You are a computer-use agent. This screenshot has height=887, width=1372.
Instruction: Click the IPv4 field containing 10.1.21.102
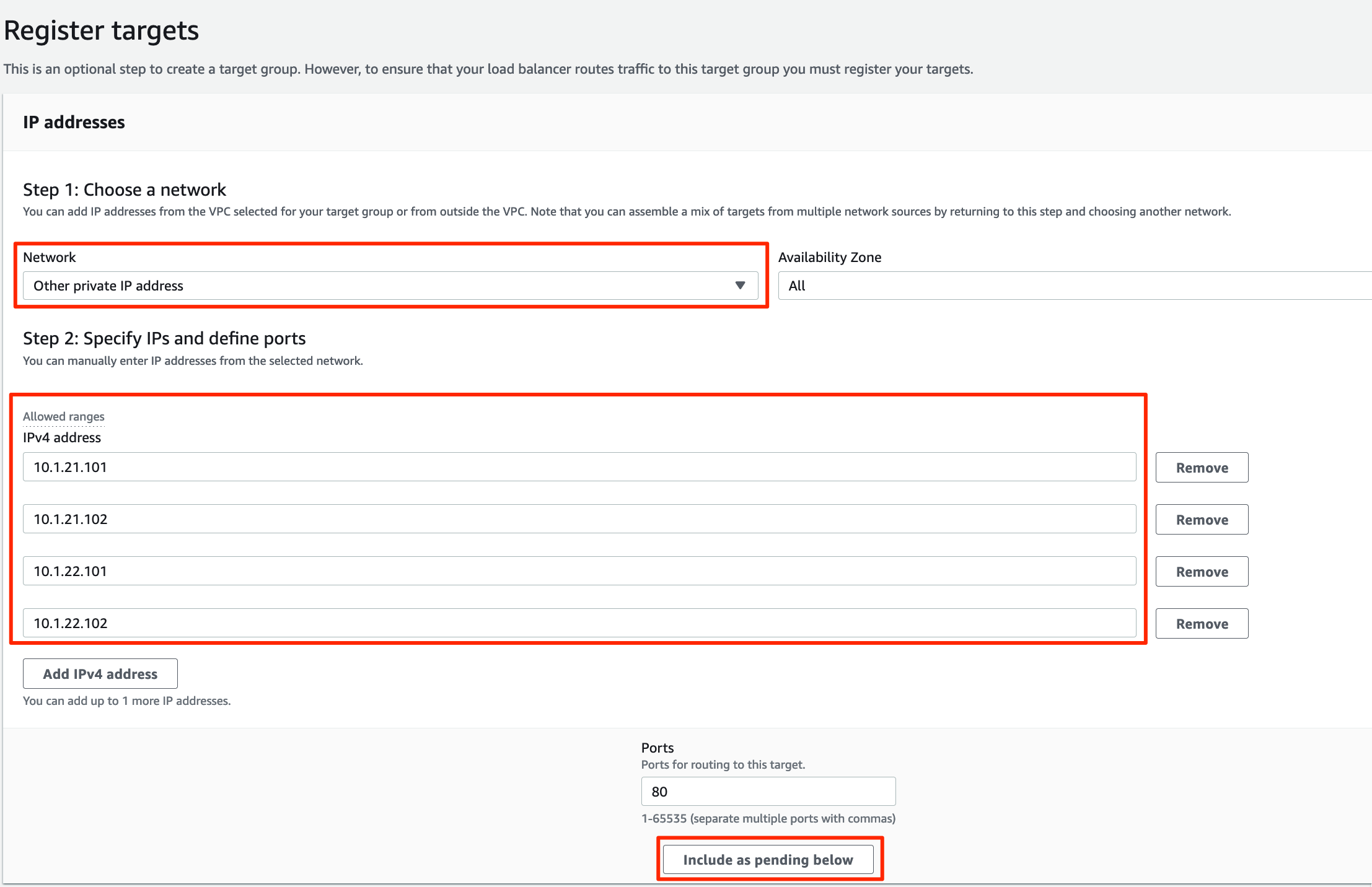tap(579, 519)
